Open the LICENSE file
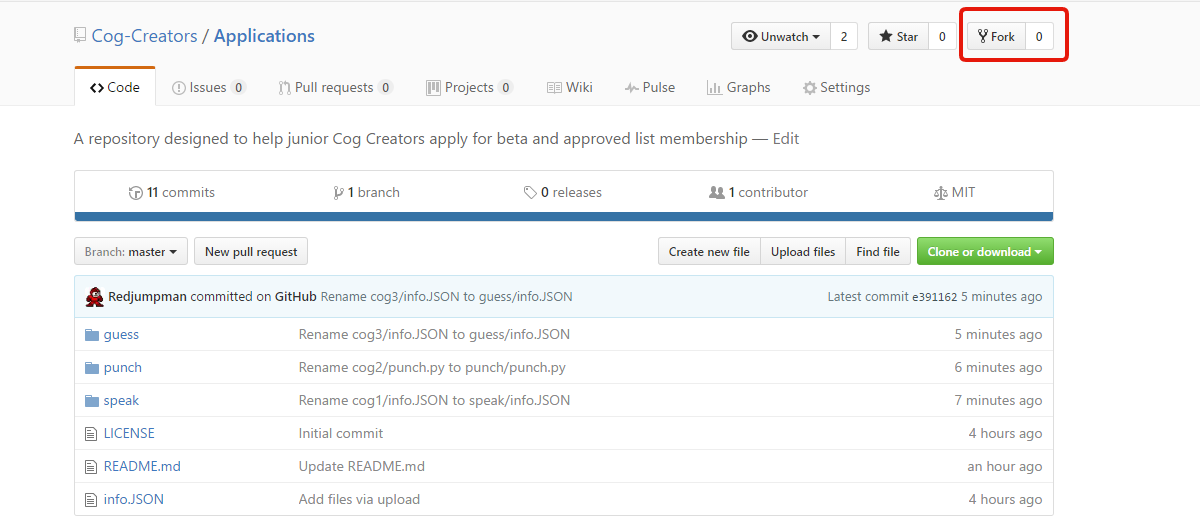Viewport: 1200px width, 521px height. [129, 433]
